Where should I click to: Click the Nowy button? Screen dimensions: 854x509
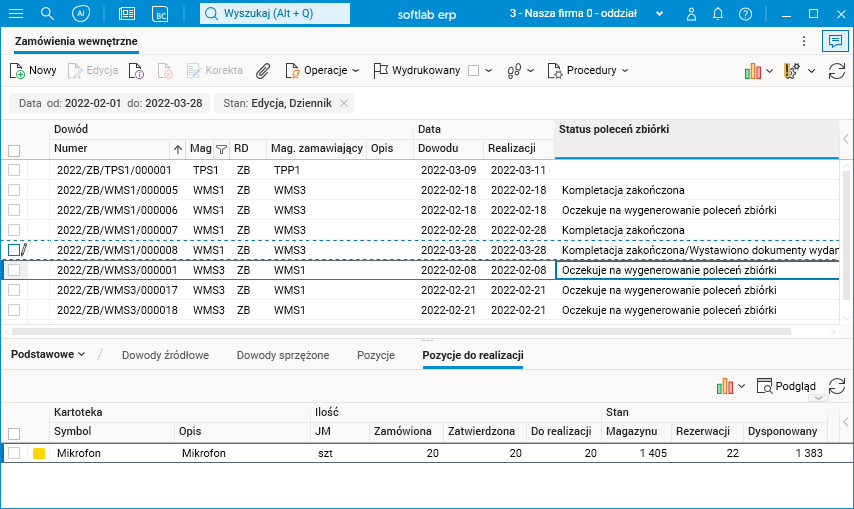pos(33,71)
